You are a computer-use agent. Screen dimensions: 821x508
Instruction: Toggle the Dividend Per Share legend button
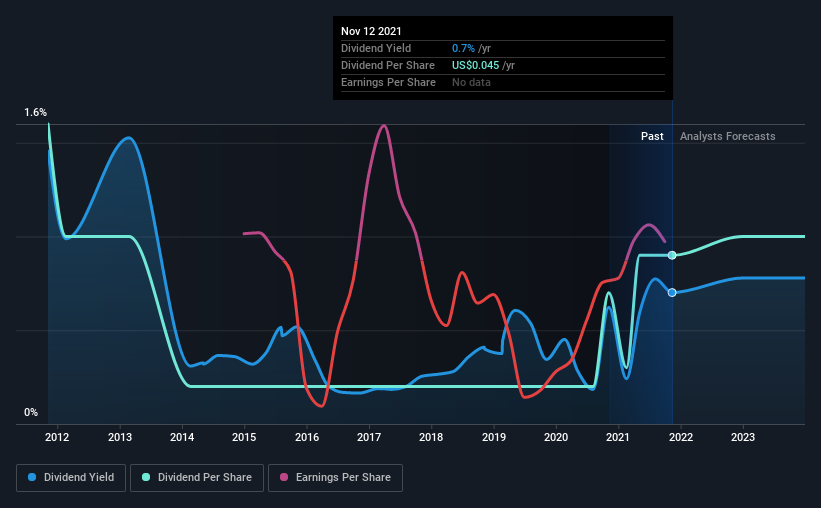[197, 478]
